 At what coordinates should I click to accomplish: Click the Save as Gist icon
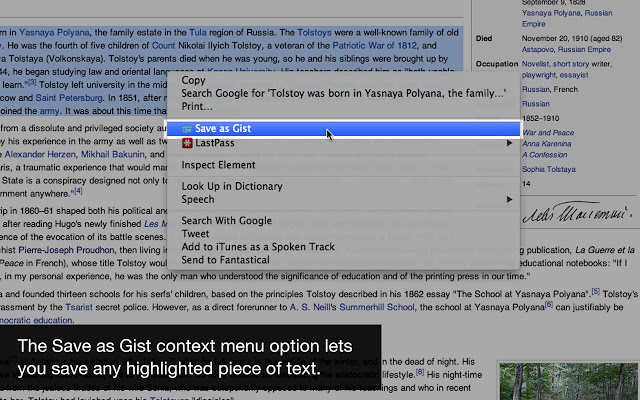[187, 129]
